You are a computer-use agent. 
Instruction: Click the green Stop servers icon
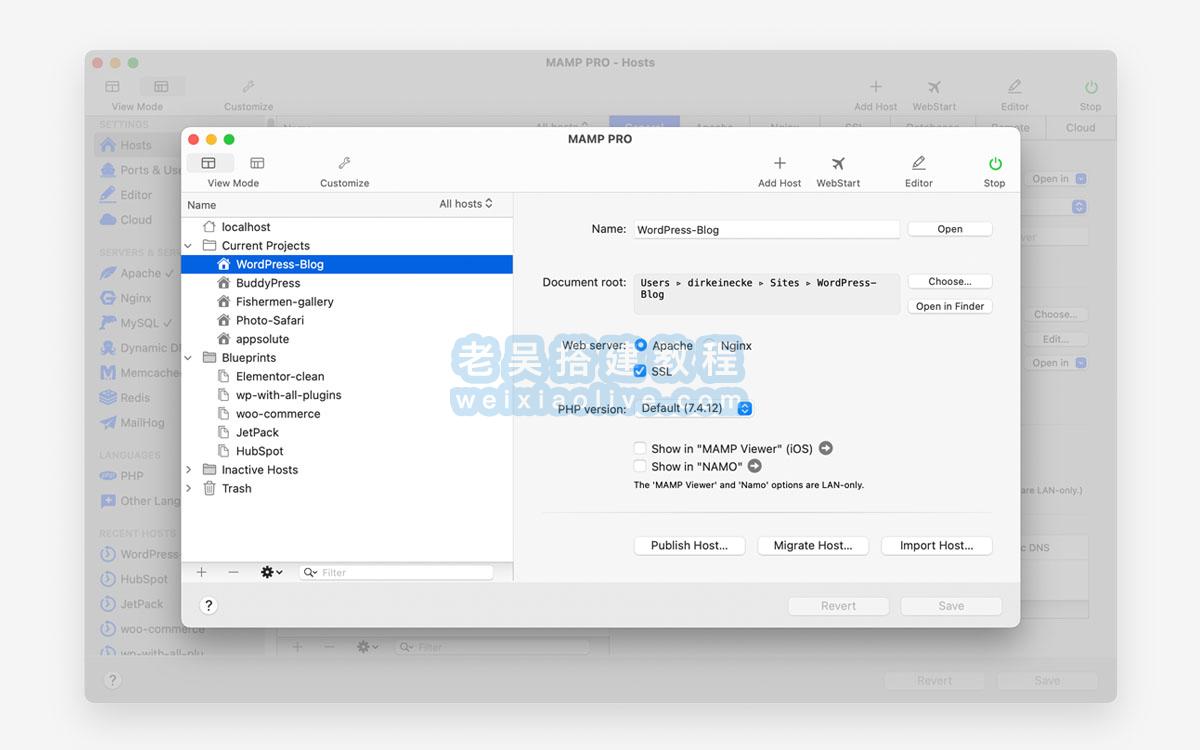993,165
